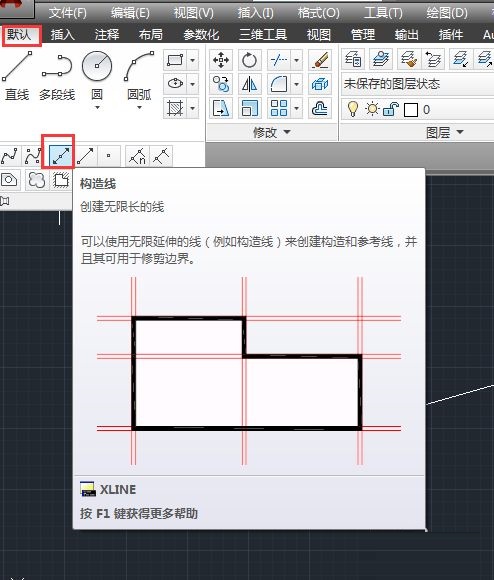The image size is (494, 580).
Task: Activate the Fillet tool
Action: [278, 84]
